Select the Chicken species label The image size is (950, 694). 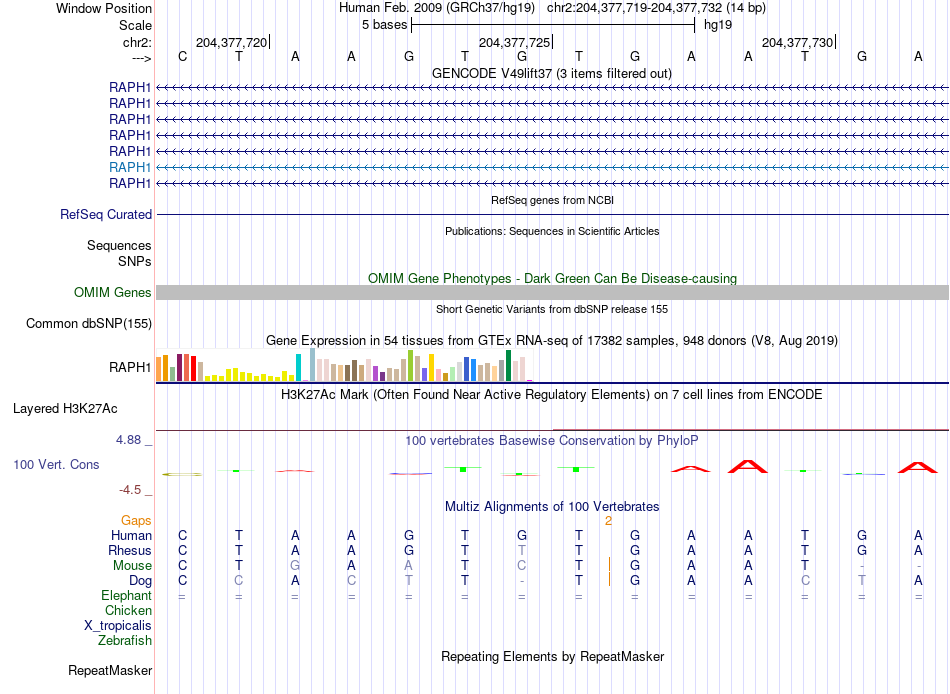(x=128, y=610)
